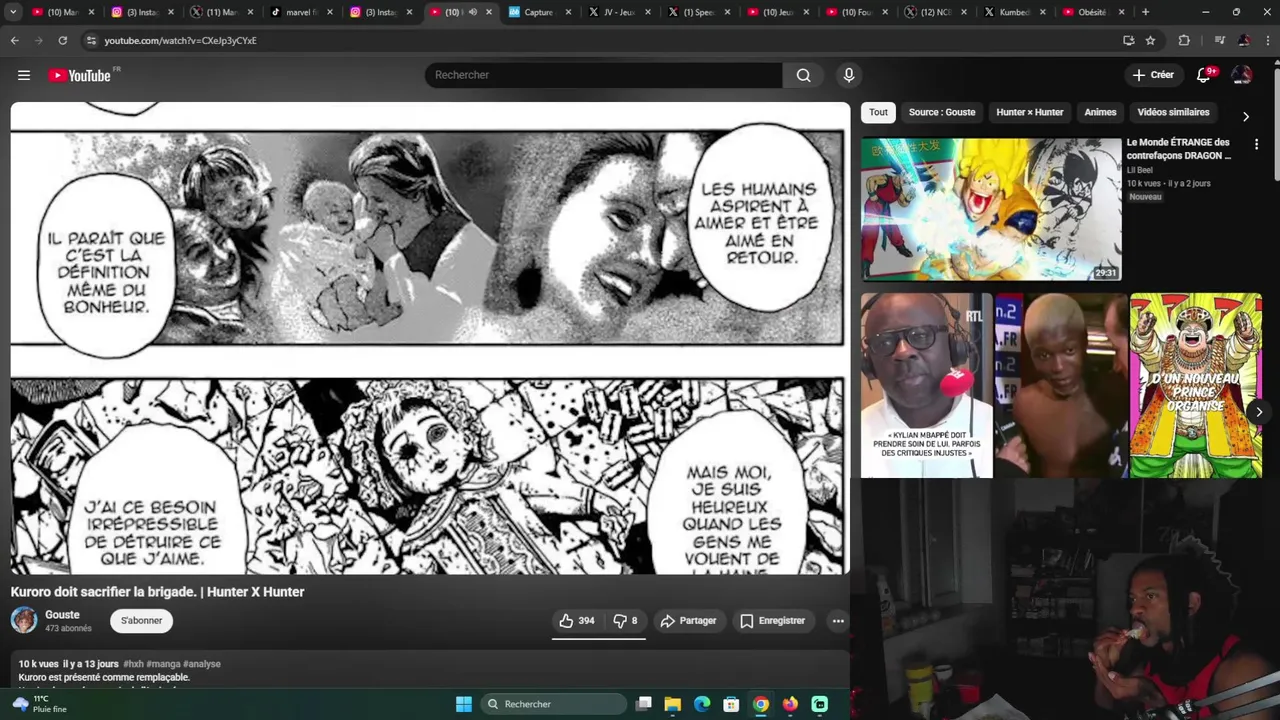Start voice search with microphone icon
1280x720 pixels.
pyautogui.click(x=849, y=75)
